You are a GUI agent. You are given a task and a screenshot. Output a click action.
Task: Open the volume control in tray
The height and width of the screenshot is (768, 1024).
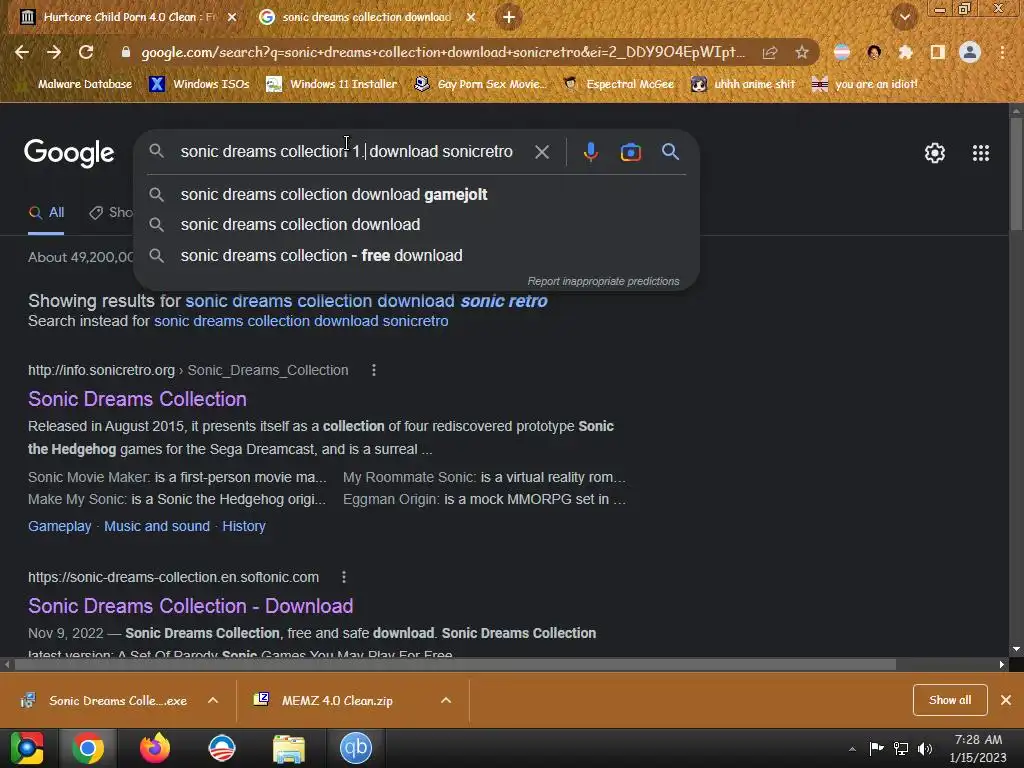point(925,748)
